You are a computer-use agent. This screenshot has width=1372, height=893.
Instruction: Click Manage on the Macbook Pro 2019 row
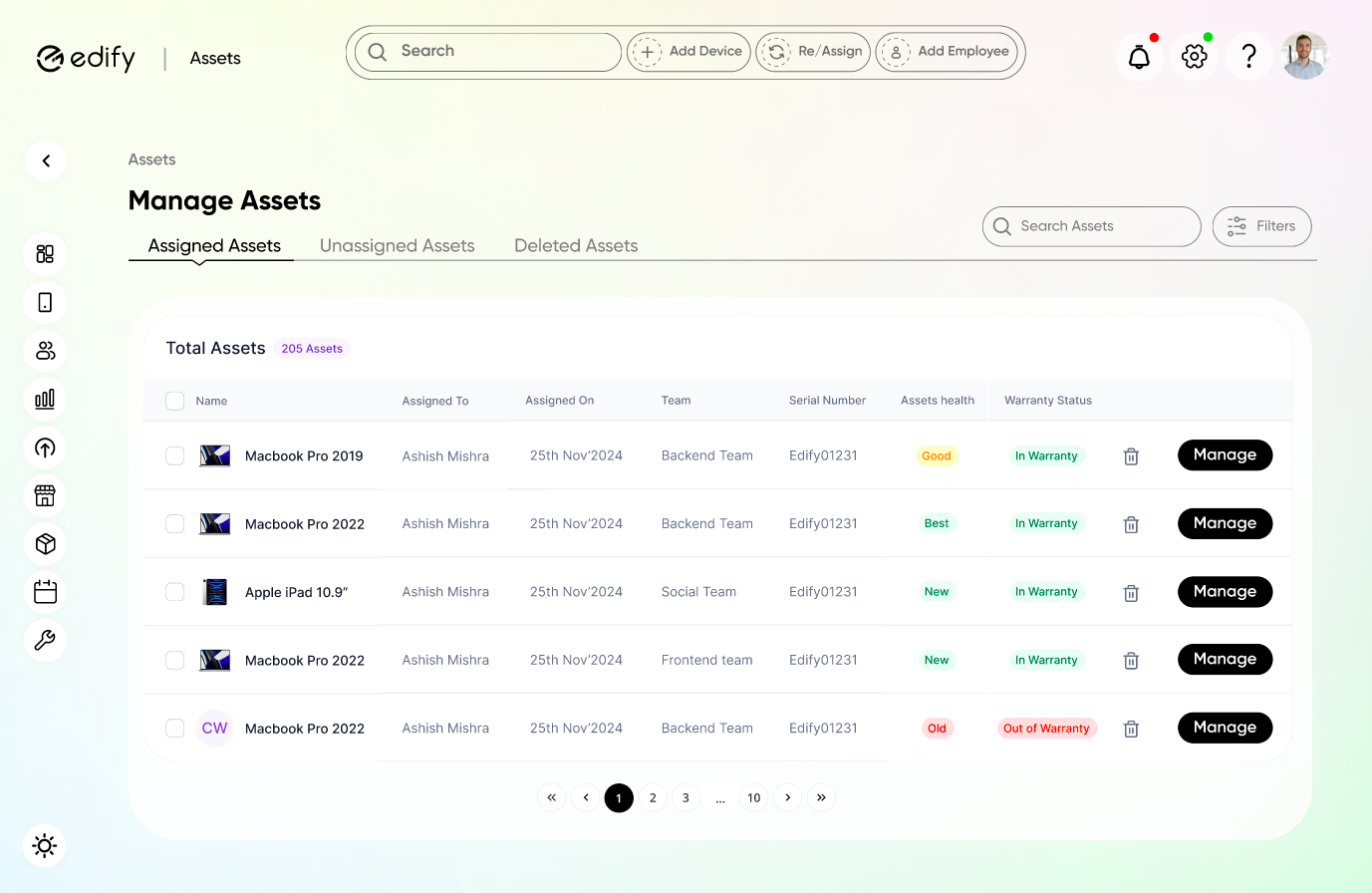(x=1225, y=455)
